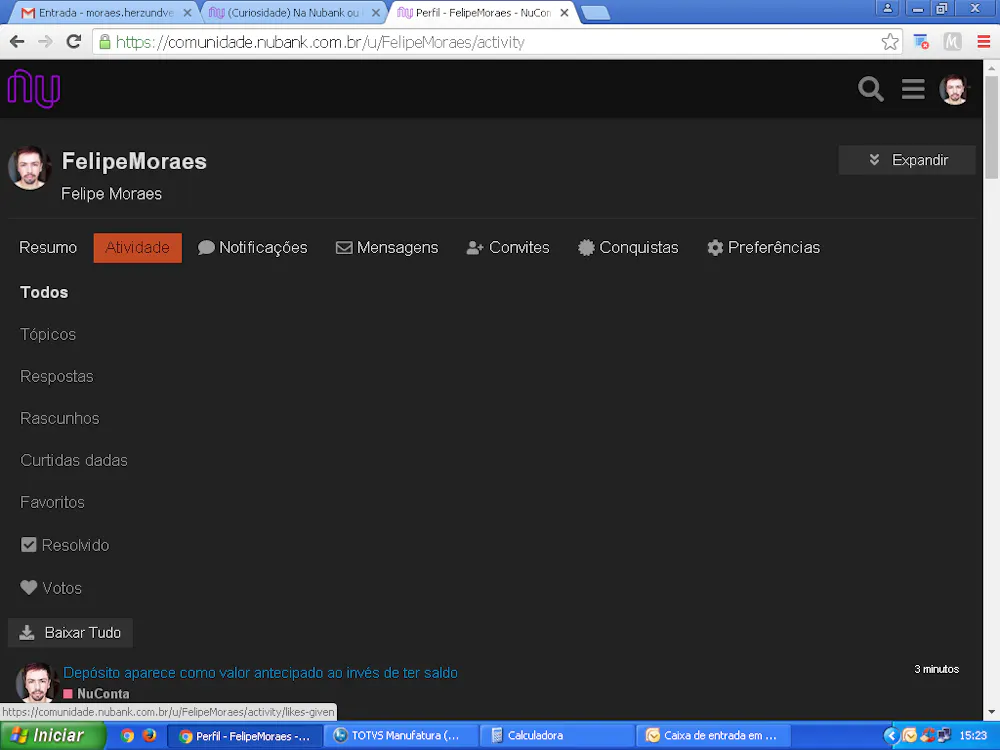Launch Firefox from the quick launch bar
The height and width of the screenshot is (750, 1000).
(149, 736)
